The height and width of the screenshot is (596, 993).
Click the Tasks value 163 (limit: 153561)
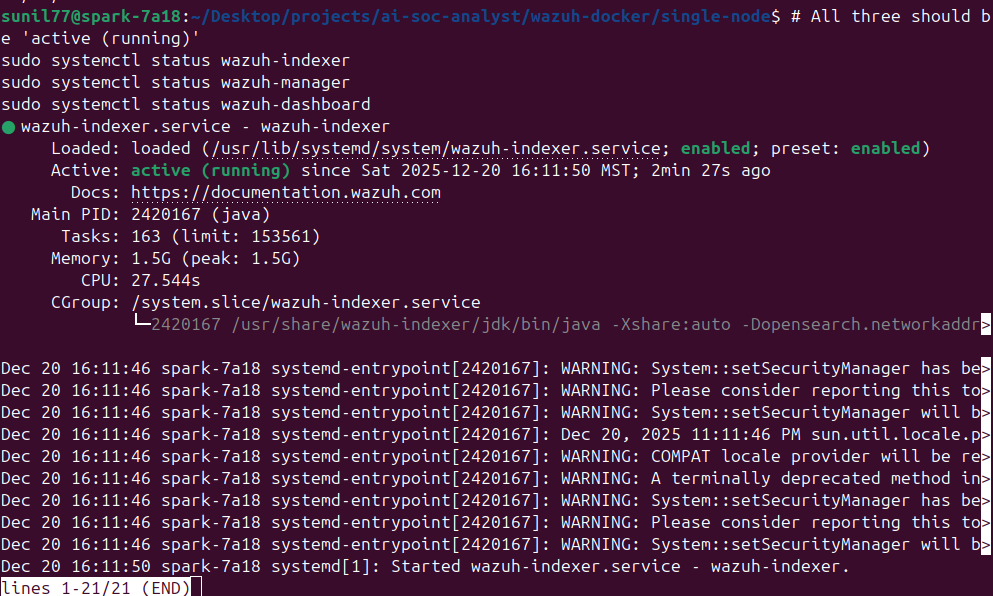click(x=225, y=237)
